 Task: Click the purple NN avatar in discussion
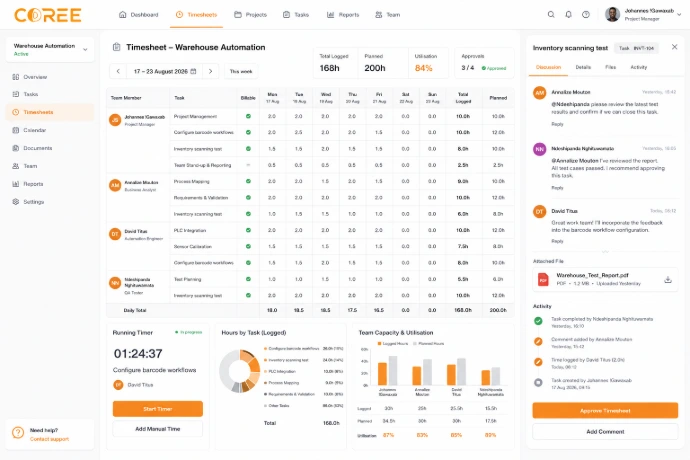(x=540, y=149)
